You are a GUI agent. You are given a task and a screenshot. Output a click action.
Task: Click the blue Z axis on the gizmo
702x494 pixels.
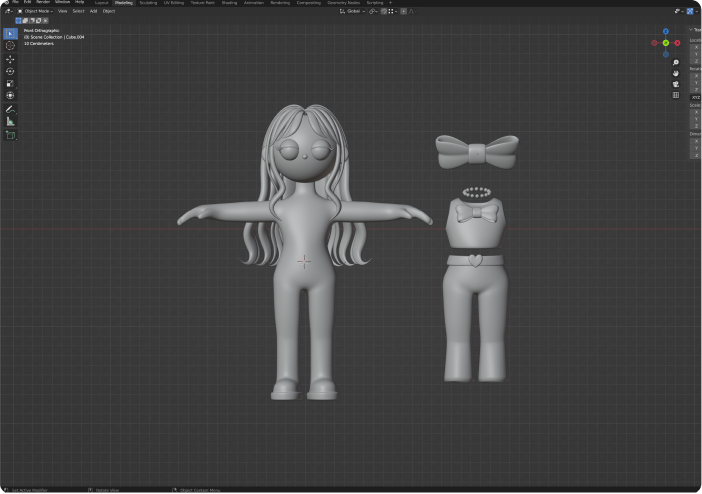point(666,31)
